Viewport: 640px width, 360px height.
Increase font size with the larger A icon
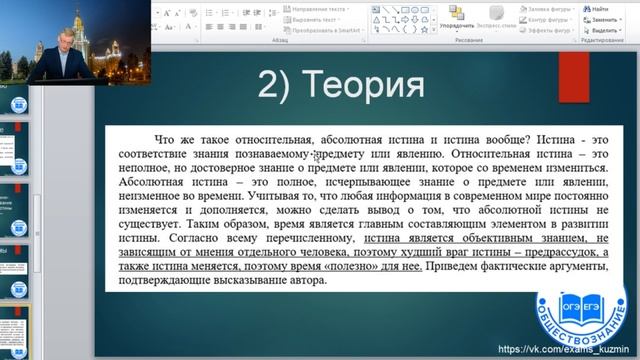pyautogui.click(x=167, y=13)
